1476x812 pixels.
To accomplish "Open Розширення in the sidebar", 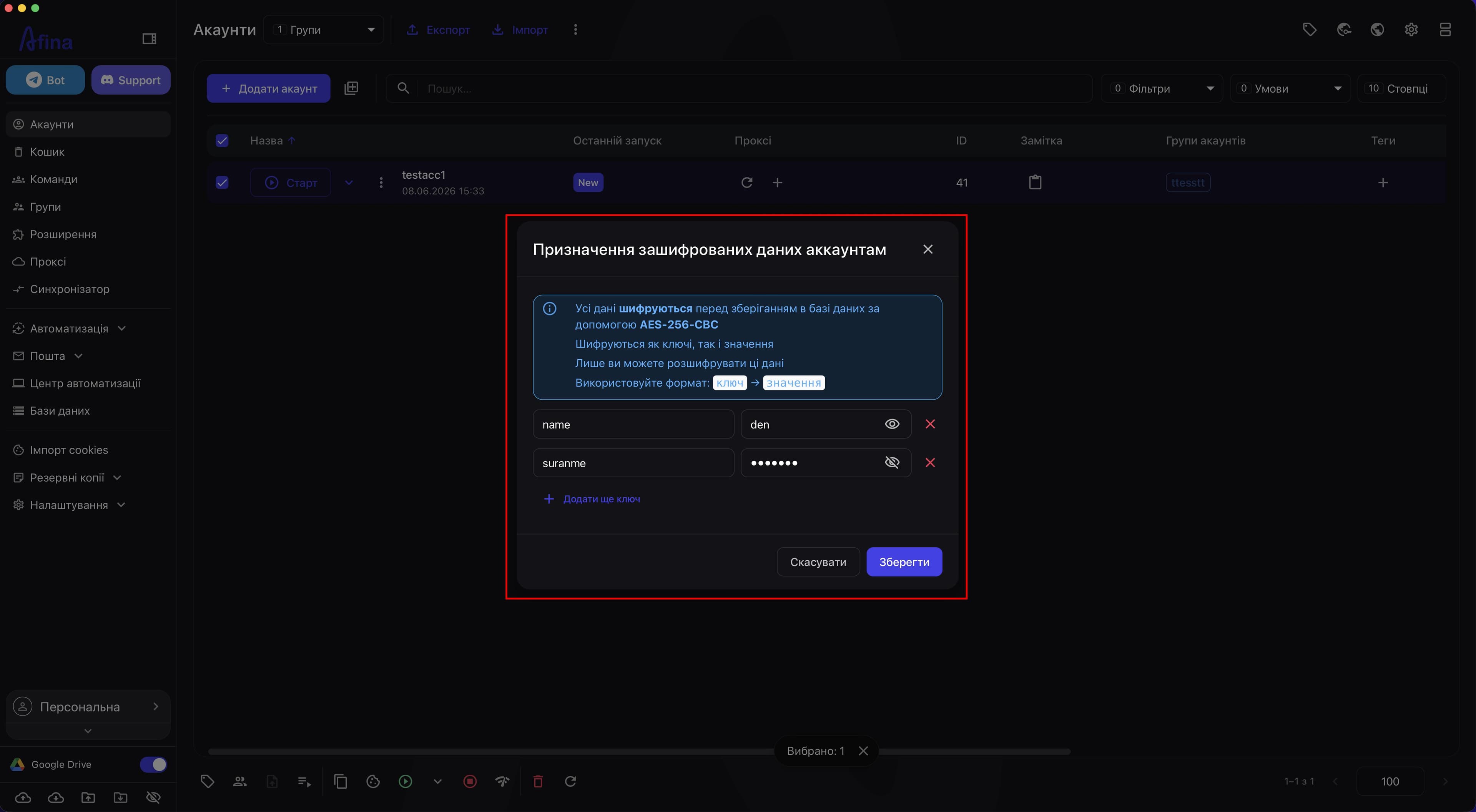I will (88, 234).
